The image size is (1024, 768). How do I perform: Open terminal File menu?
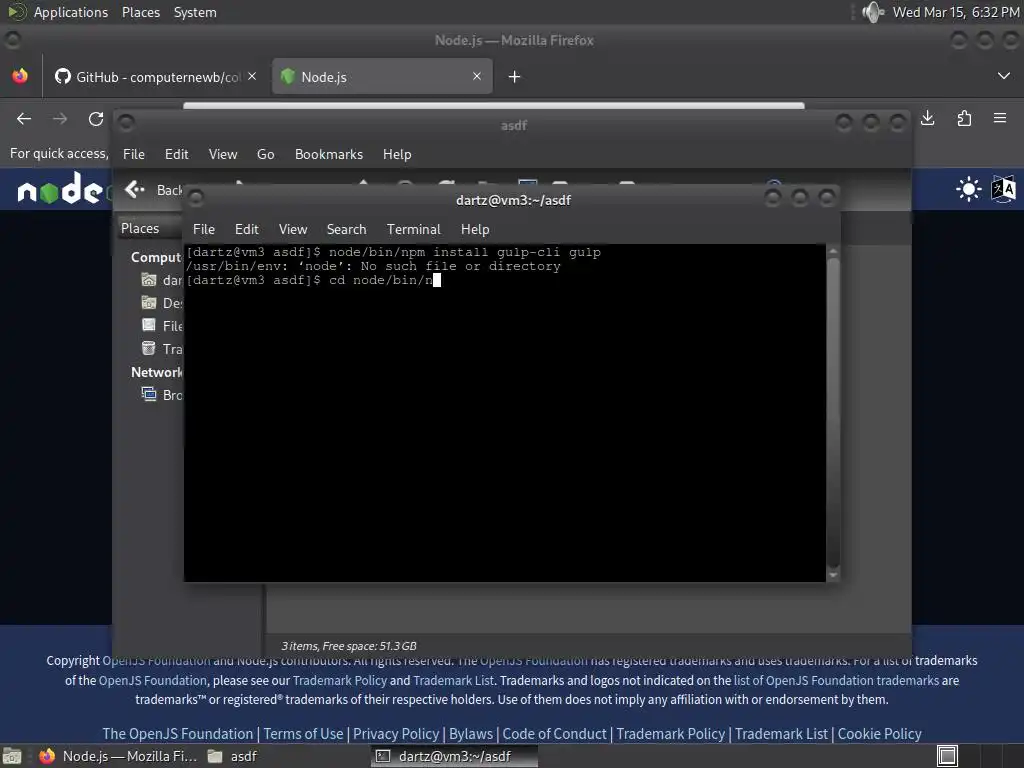tap(204, 229)
